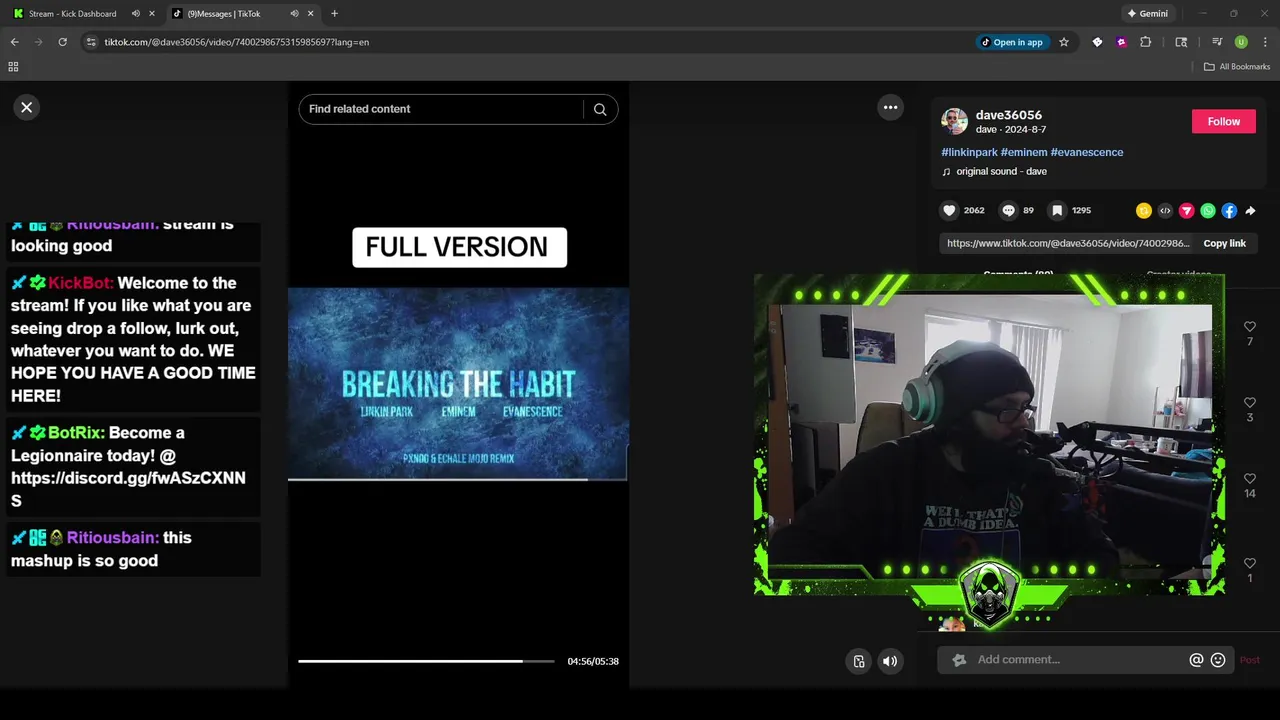Click the @ mention icon in the comment box
Image resolution: width=1280 pixels, height=720 pixels.
pyautogui.click(x=1196, y=660)
